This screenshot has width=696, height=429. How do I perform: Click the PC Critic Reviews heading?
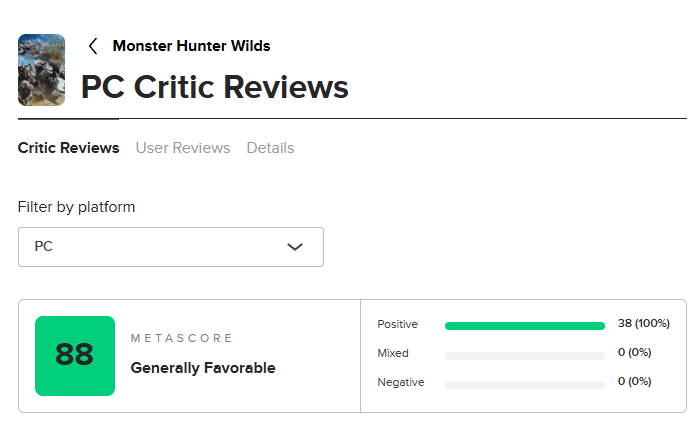click(x=214, y=87)
